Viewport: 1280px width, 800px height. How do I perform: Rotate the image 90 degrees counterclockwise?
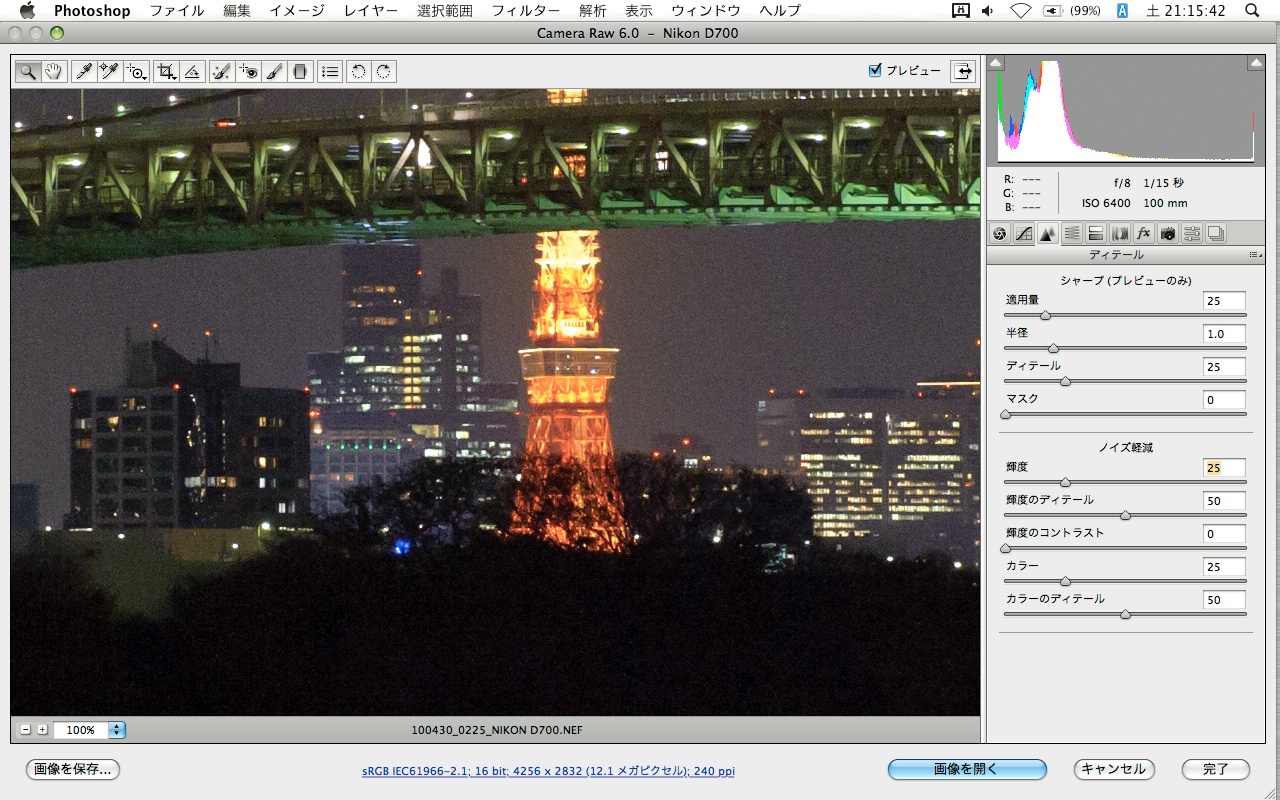359,71
